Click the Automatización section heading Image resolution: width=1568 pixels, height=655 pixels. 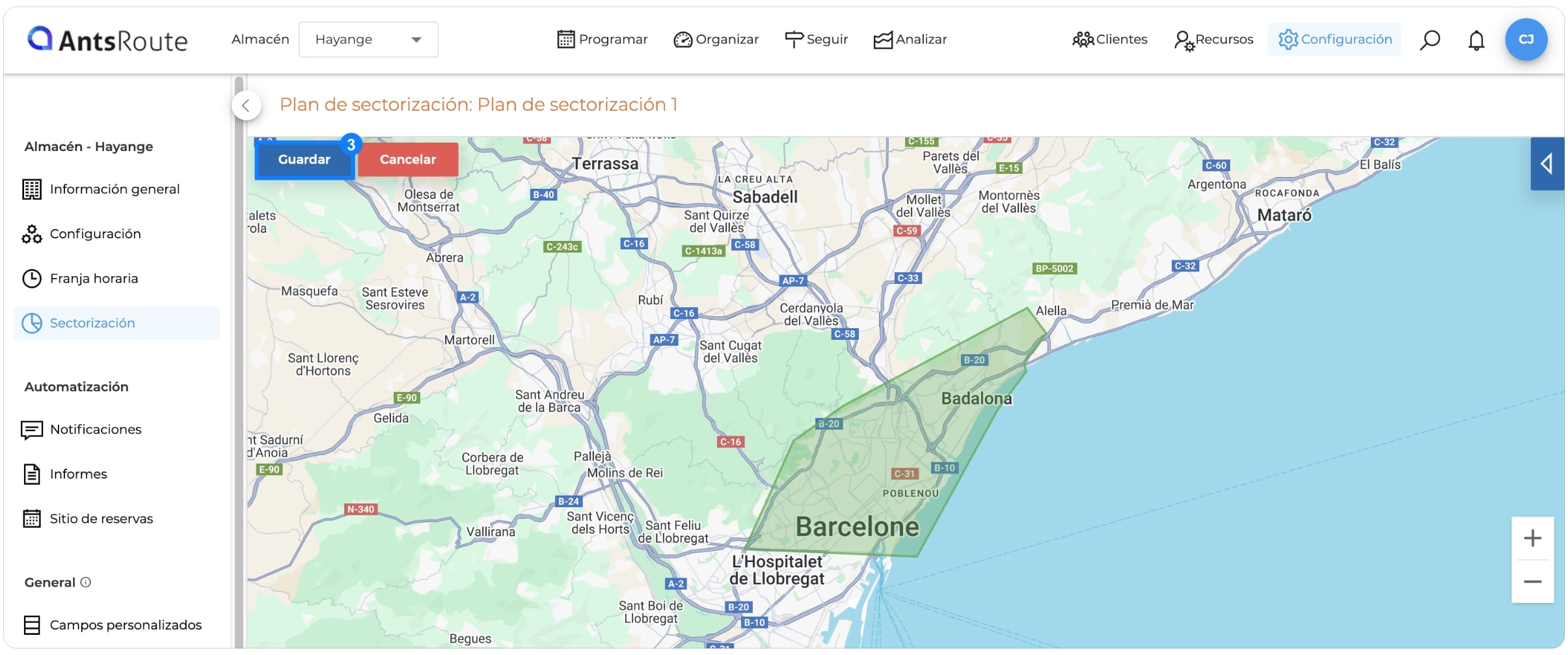[77, 387]
